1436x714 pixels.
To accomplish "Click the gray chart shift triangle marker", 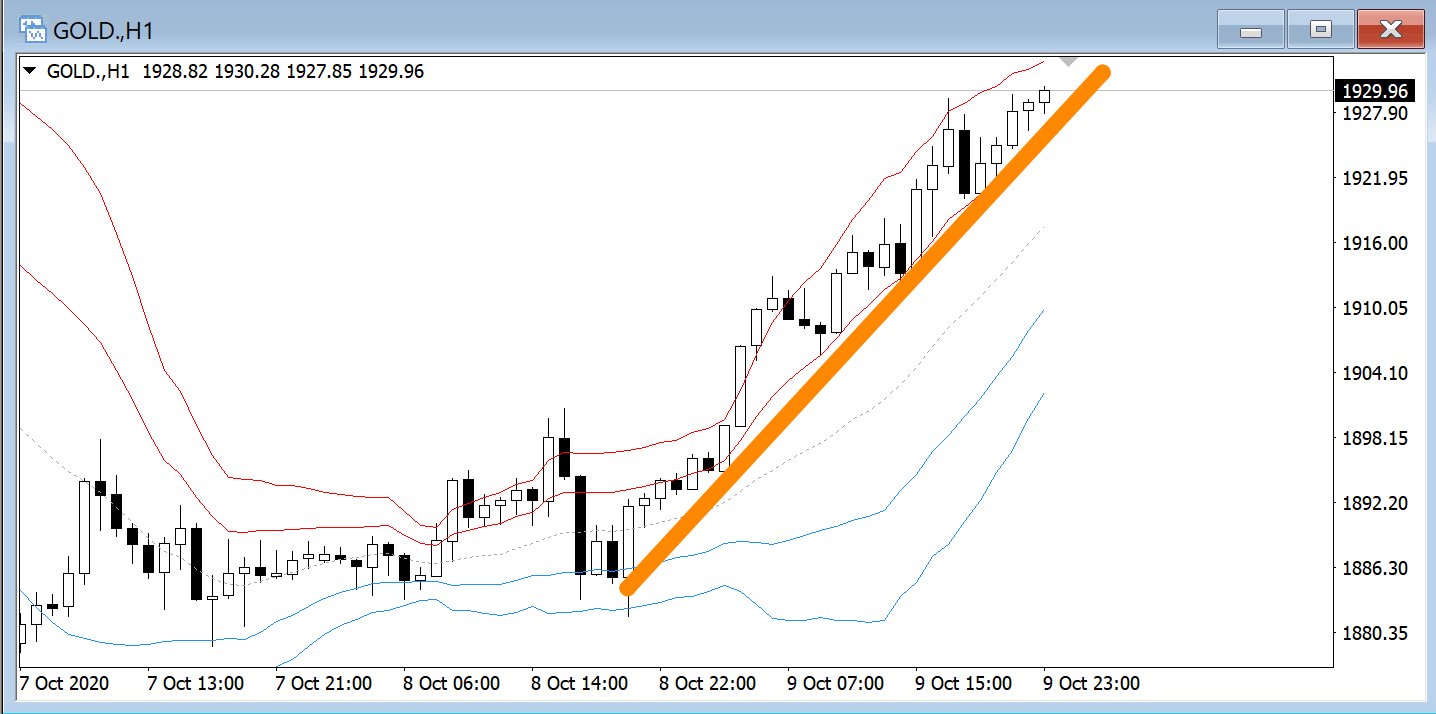I will (1068, 61).
